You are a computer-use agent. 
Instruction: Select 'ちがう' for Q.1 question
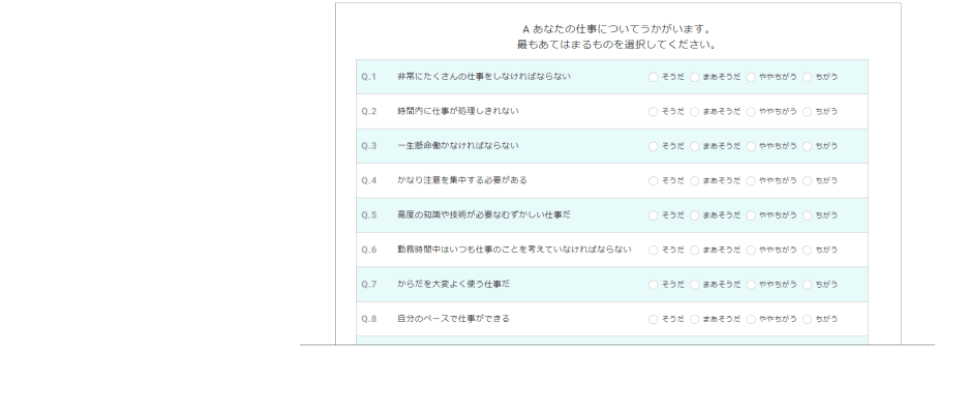point(807,76)
